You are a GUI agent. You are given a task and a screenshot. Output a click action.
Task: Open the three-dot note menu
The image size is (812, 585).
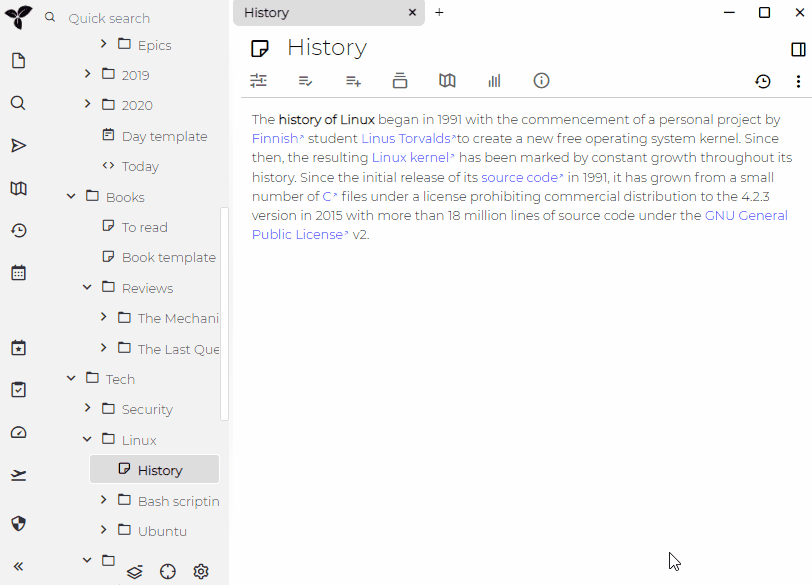tap(796, 80)
